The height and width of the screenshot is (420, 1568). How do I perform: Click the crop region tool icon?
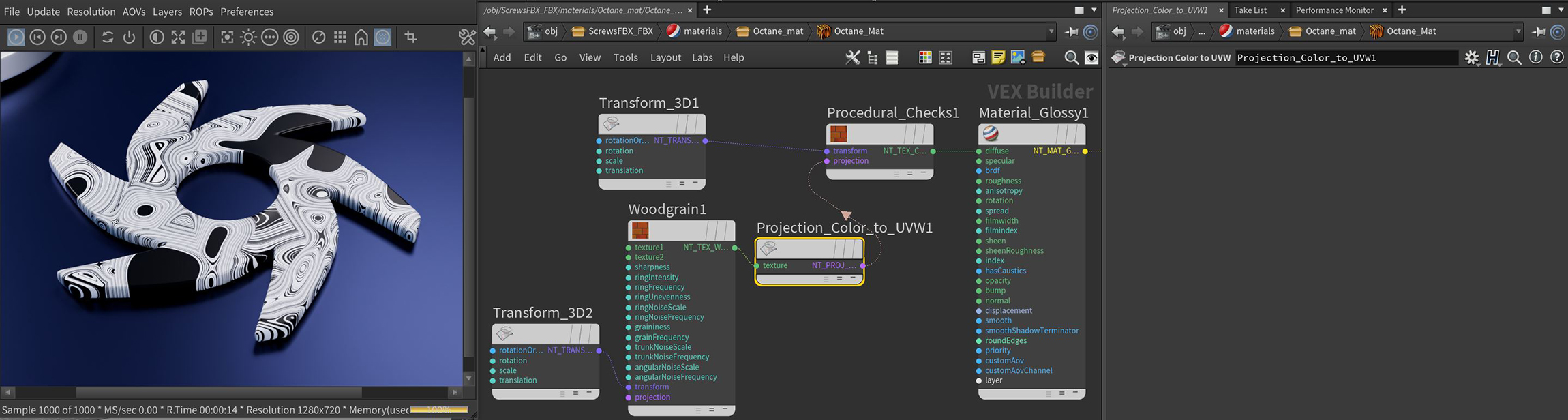click(x=410, y=37)
